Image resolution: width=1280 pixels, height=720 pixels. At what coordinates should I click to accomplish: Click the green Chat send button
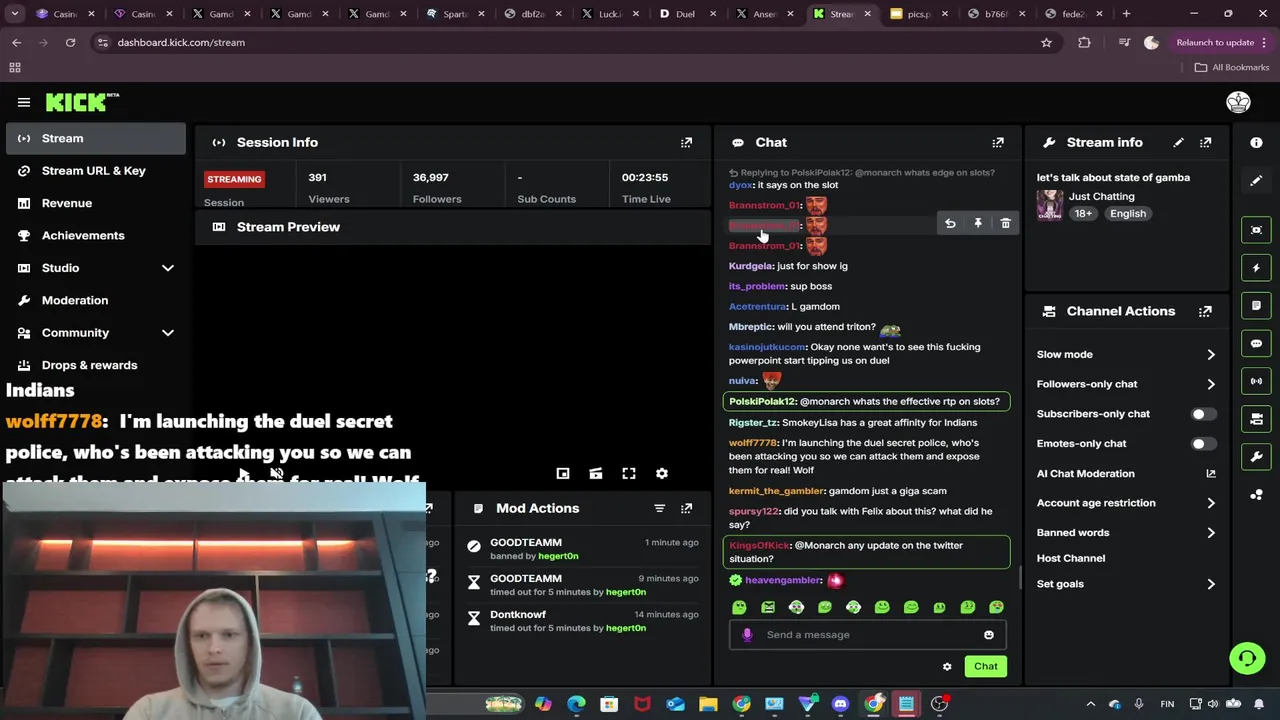click(986, 666)
